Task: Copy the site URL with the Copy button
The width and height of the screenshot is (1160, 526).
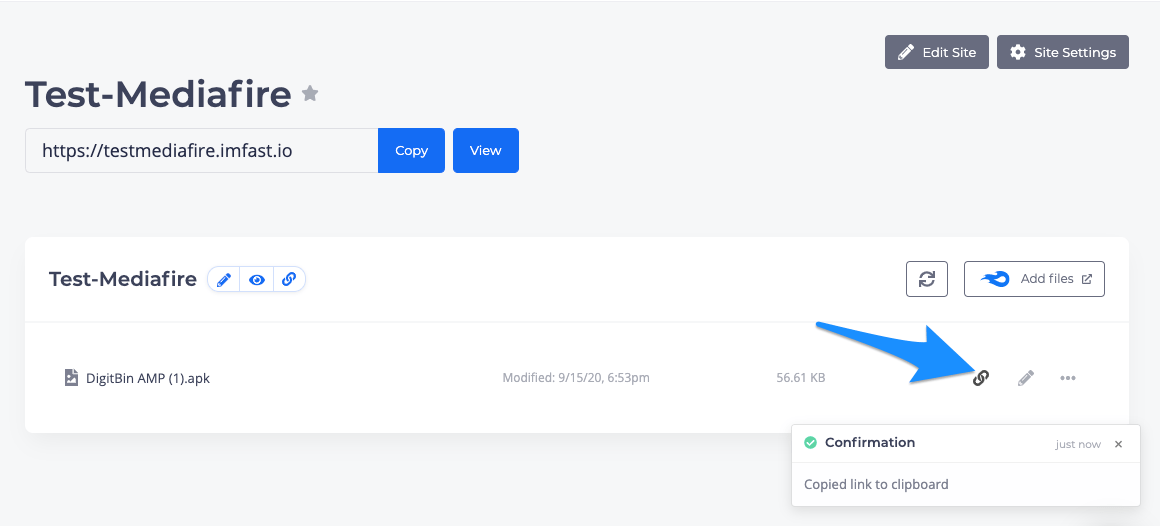Action: [x=411, y=150]
